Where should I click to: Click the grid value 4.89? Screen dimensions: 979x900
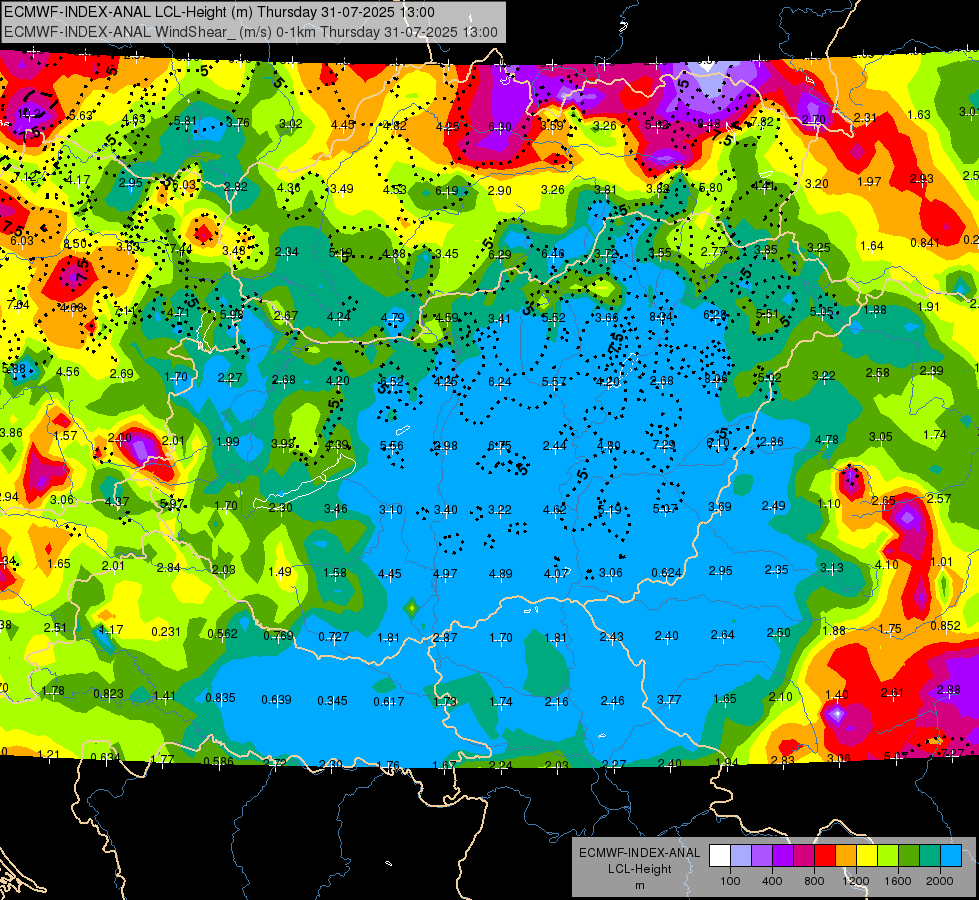[x=501, y=573]
